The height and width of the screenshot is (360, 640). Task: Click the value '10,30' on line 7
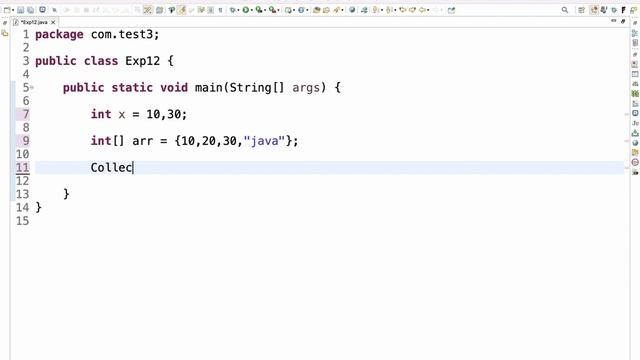coord(163,115)
